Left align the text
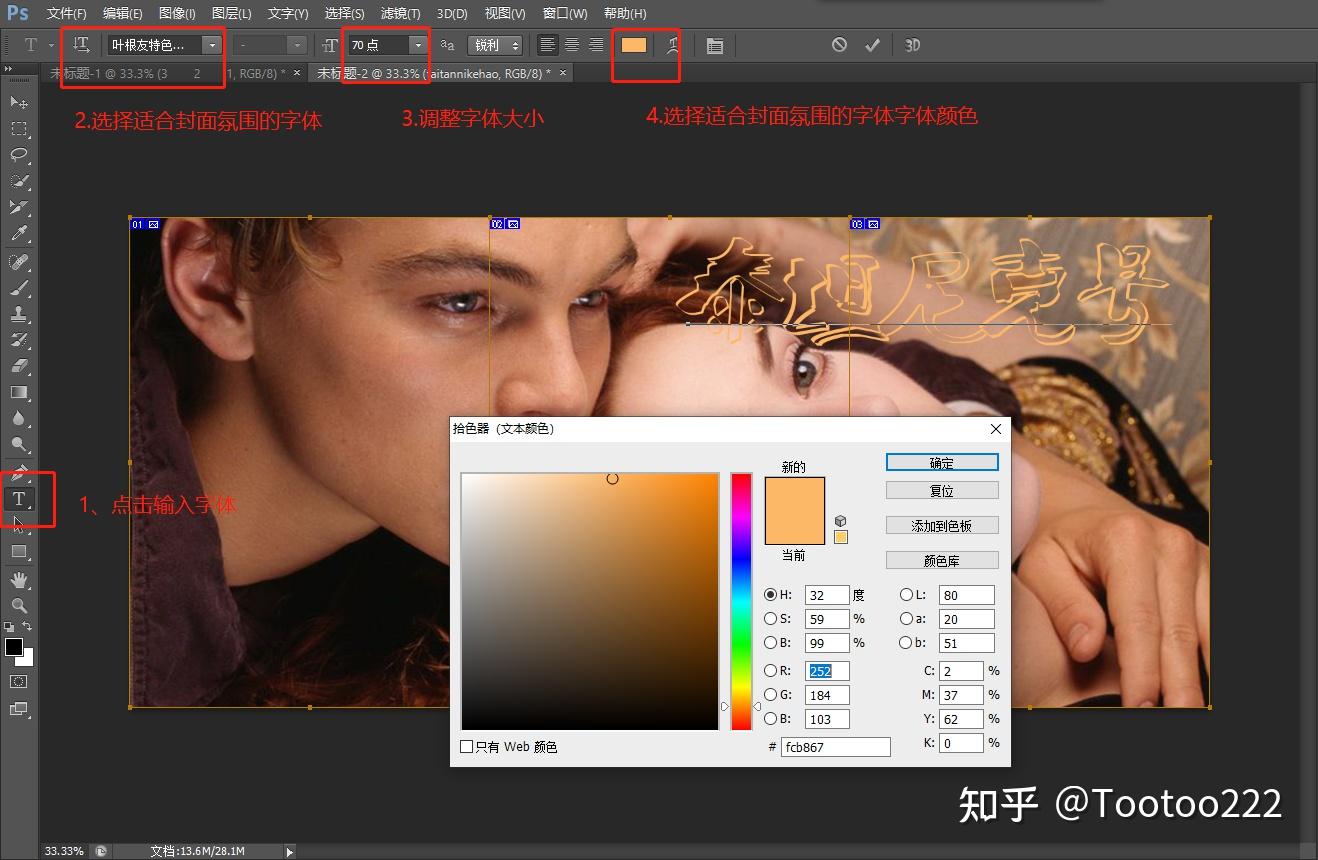The width and height of the screenshot is (1318, 860). pyautogui.click(x=547, y=45)
